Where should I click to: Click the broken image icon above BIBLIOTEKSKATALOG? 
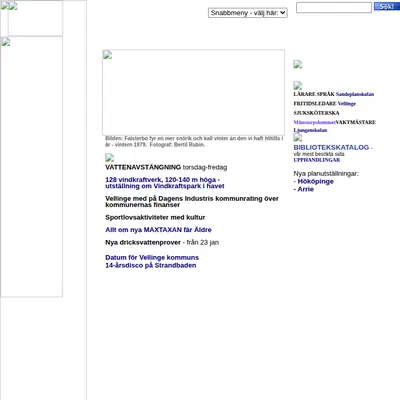pyautogui.click(x=298, y=137)
